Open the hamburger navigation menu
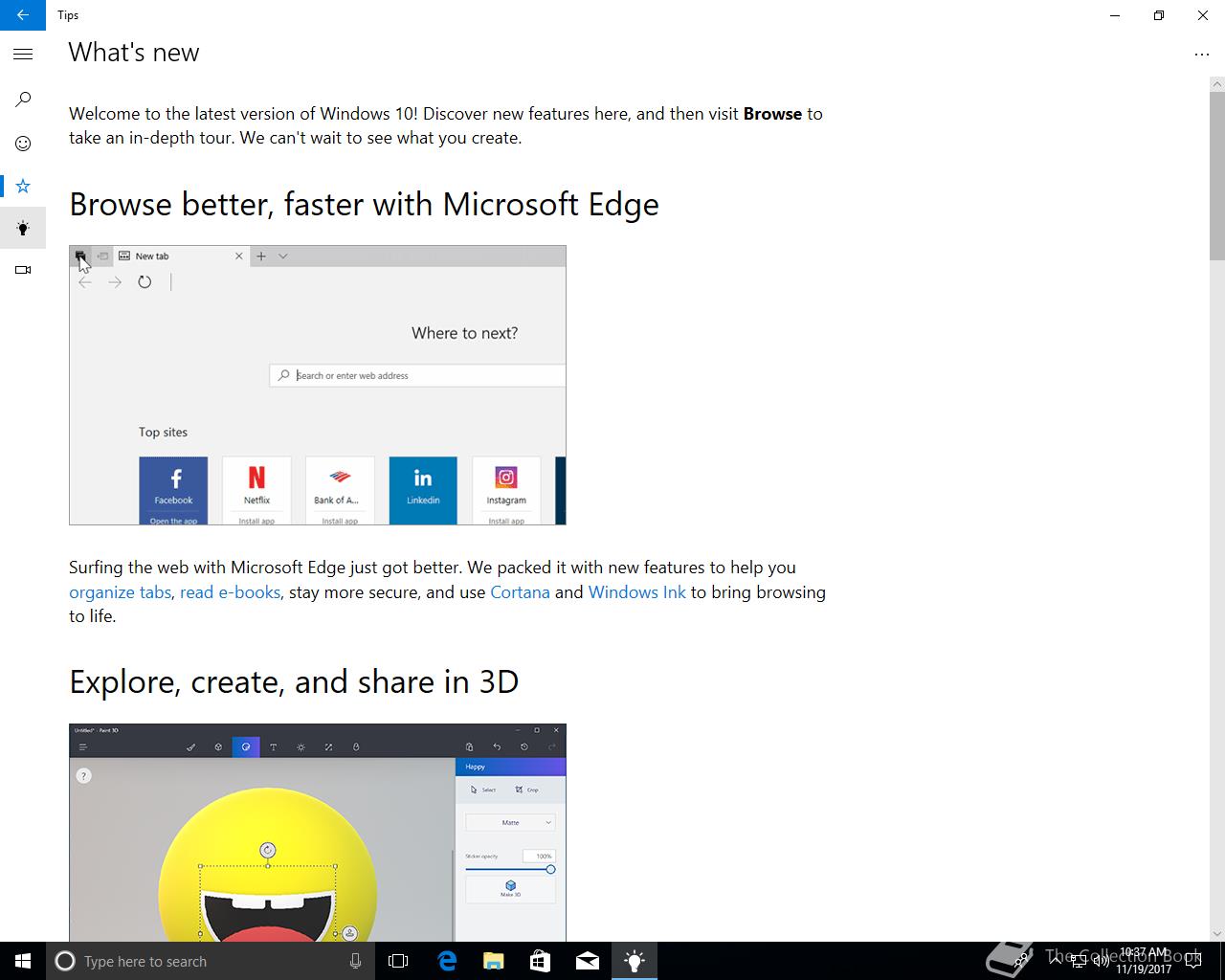The image size is (1225, 980). [x=23, y=55]
